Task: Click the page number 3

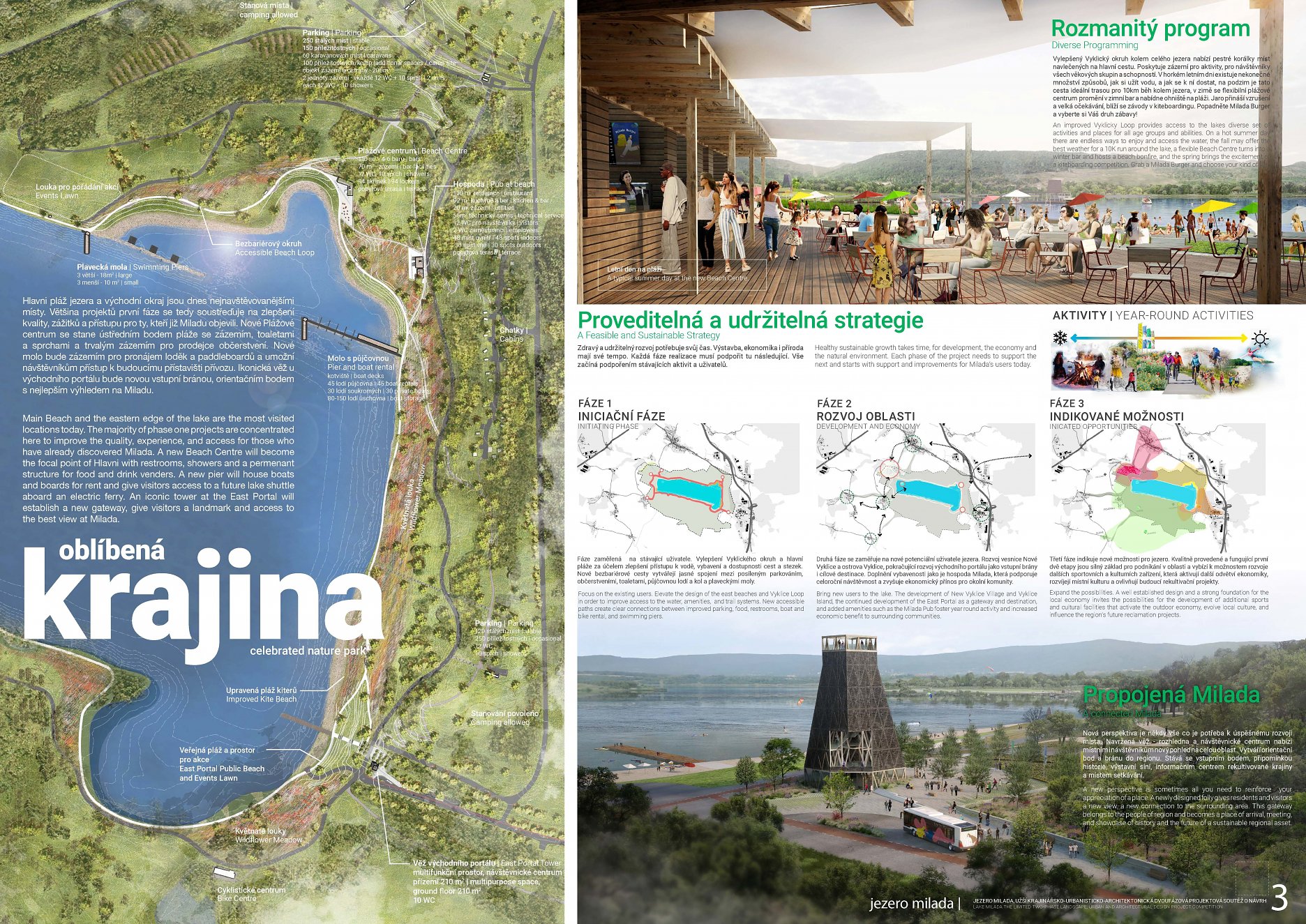Action: (1279, 898)
